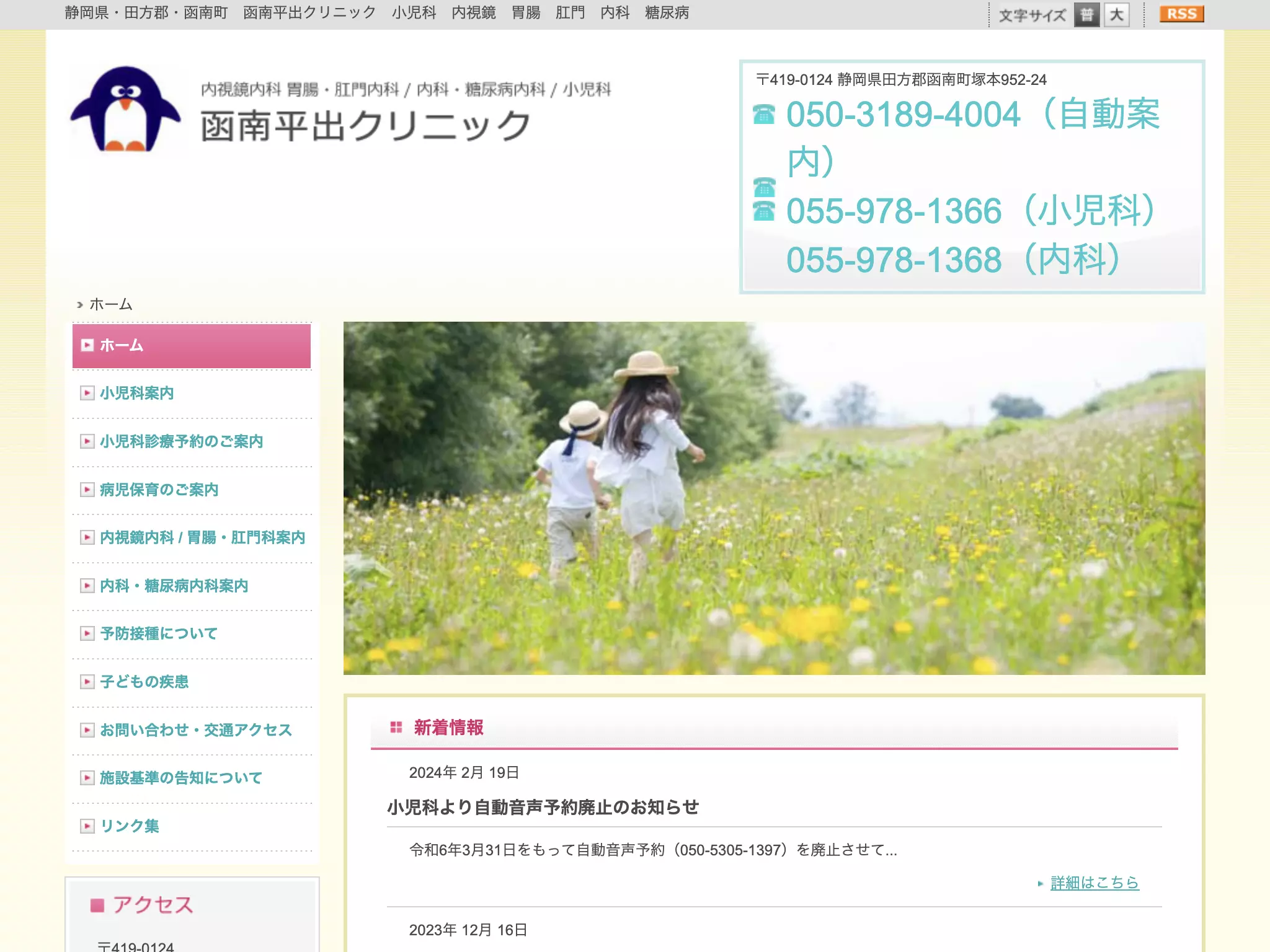This screenshot has height=952, width=1270.
Task: Click the 2023年 12月 16日 news date
Action: click(468, 930)
